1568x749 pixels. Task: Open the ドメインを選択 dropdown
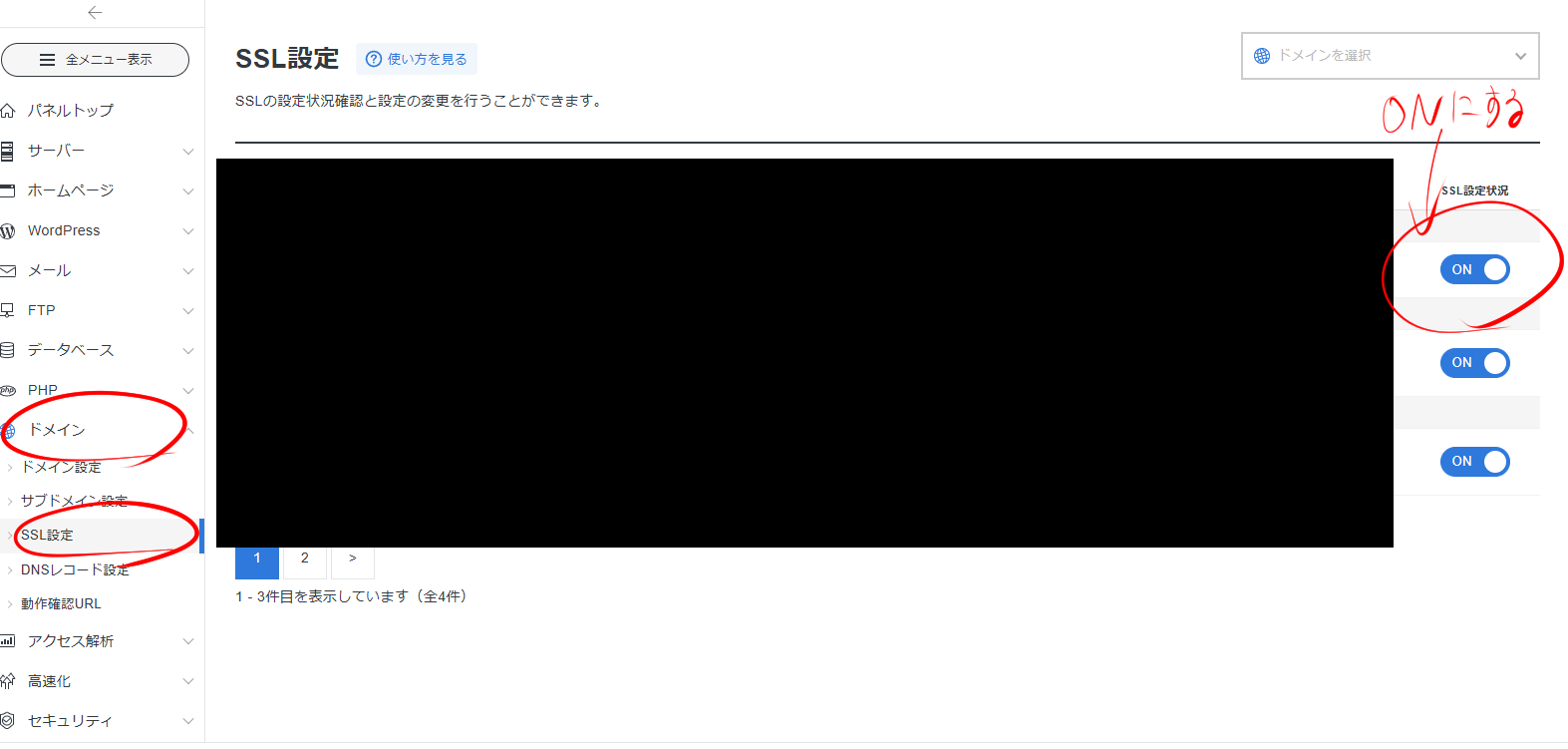(1390, 56)
